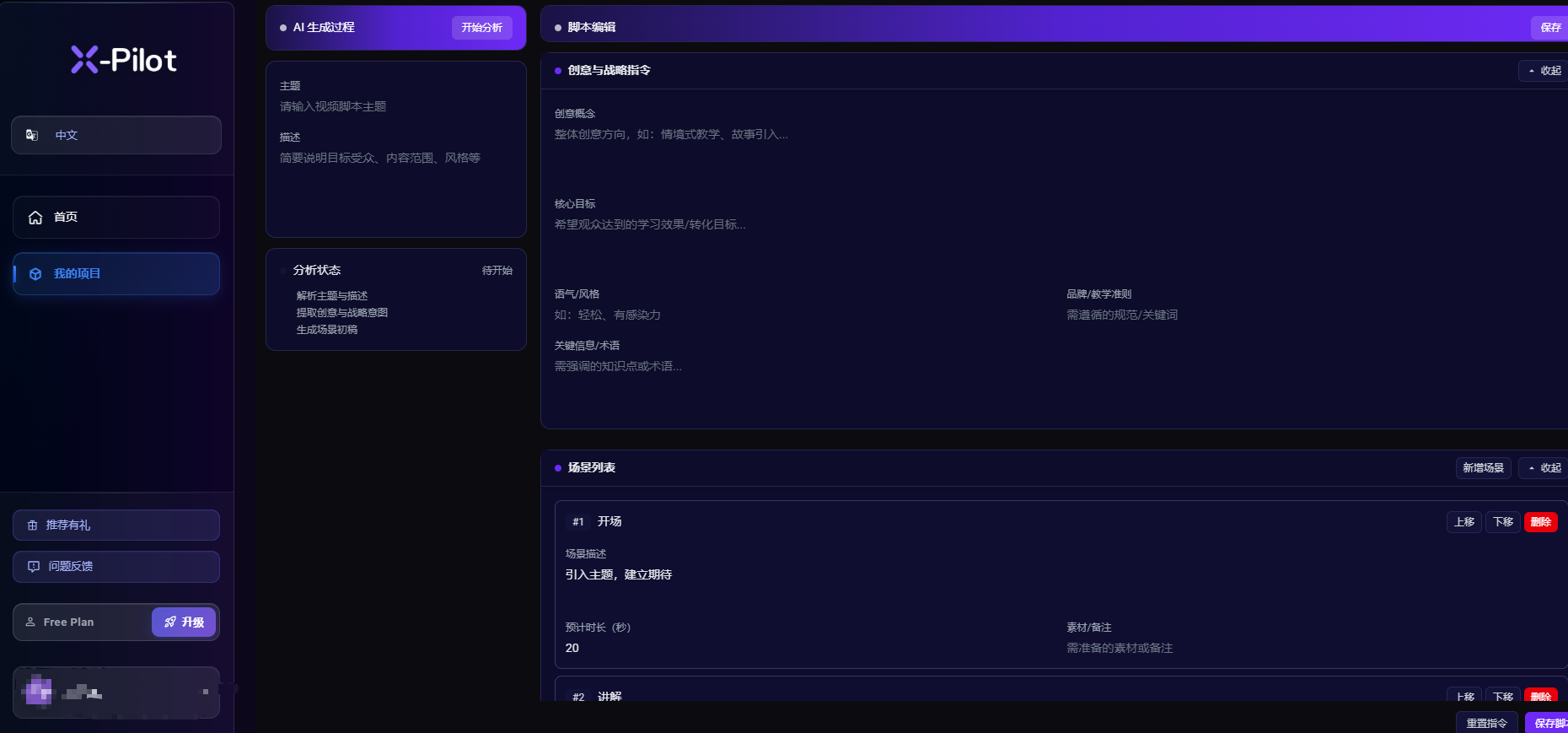
Task: Click the language translate icon
Action: pyautogui.click(x=32, y=135)
